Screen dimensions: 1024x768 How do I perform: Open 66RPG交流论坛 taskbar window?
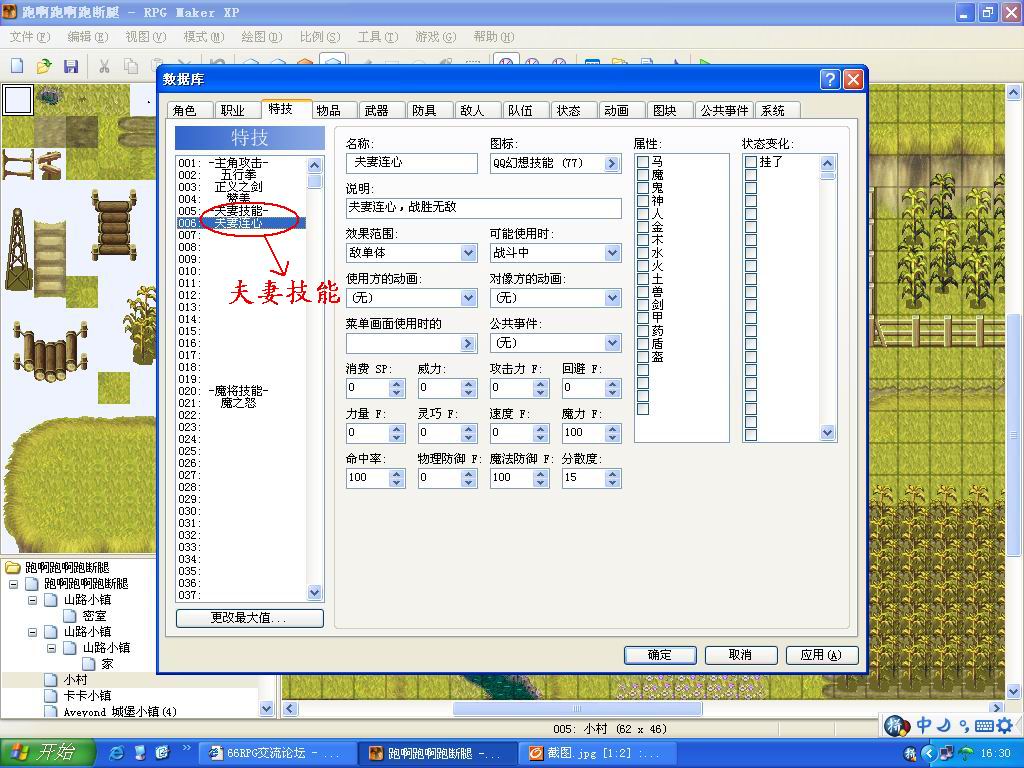[276, 753]
